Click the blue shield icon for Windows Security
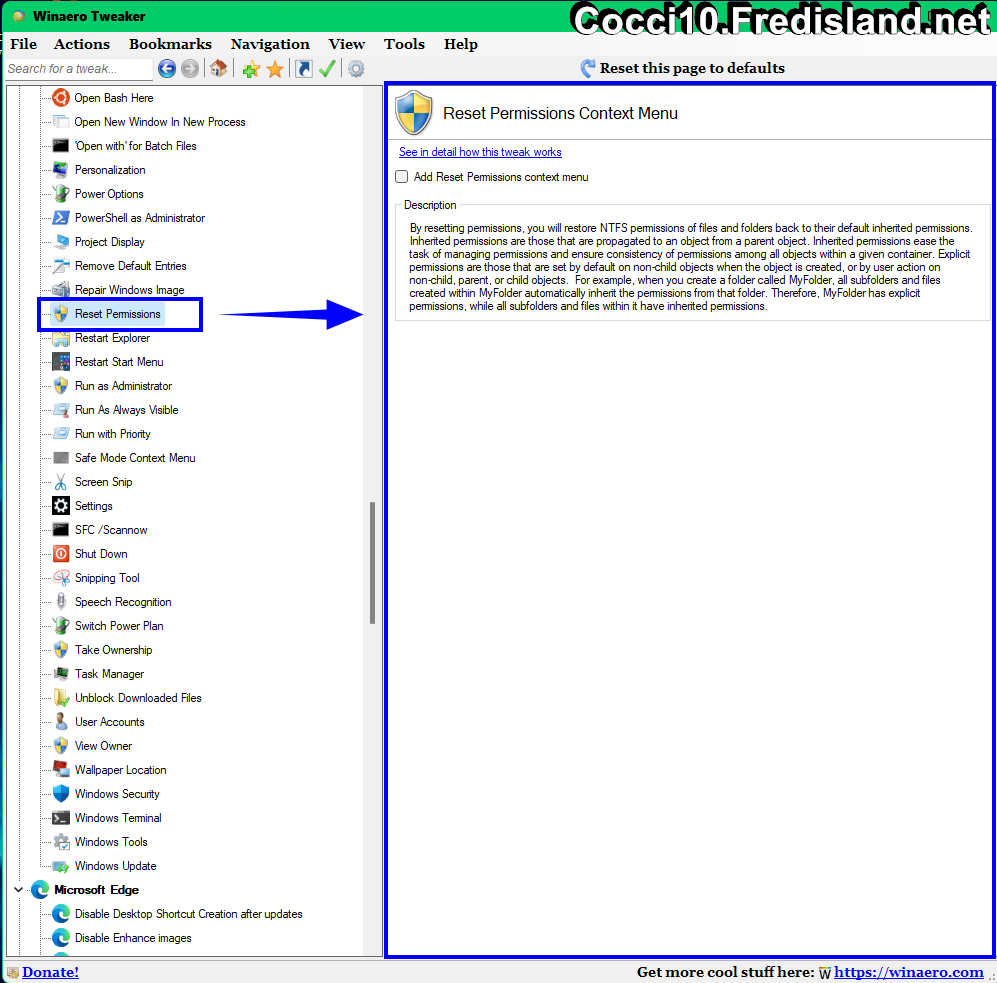Image resolution: width=997 pixels, height=983 pixels. coord(61,794)
